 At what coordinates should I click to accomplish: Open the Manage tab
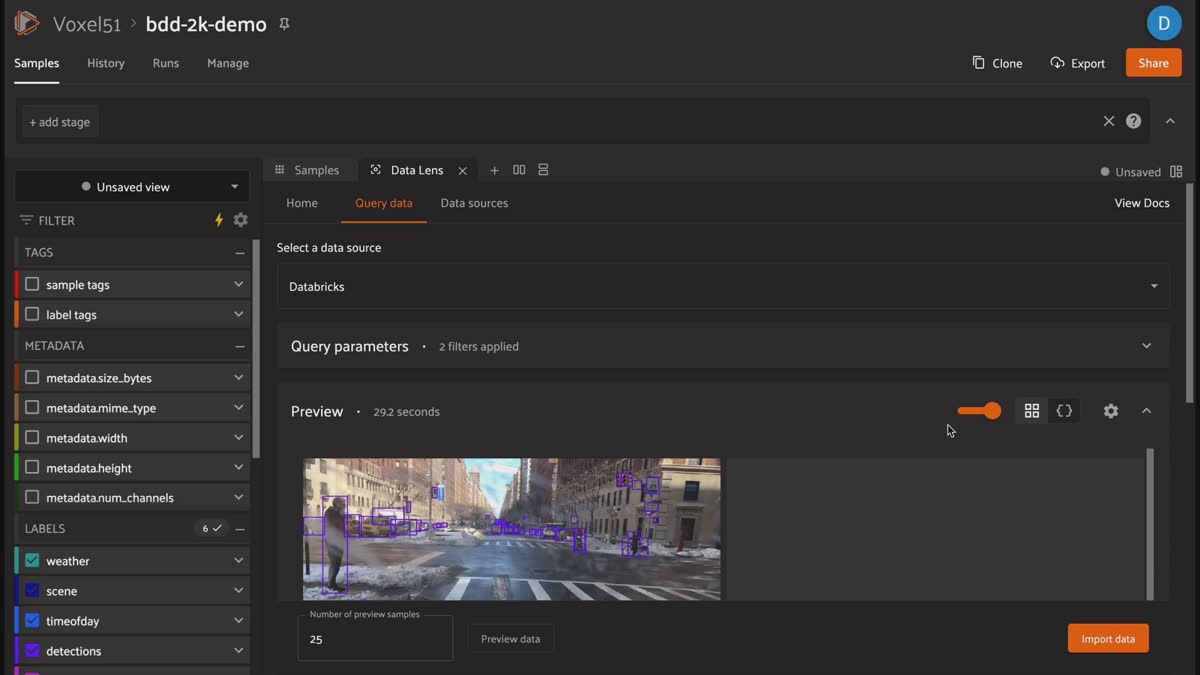coord(228,63)
